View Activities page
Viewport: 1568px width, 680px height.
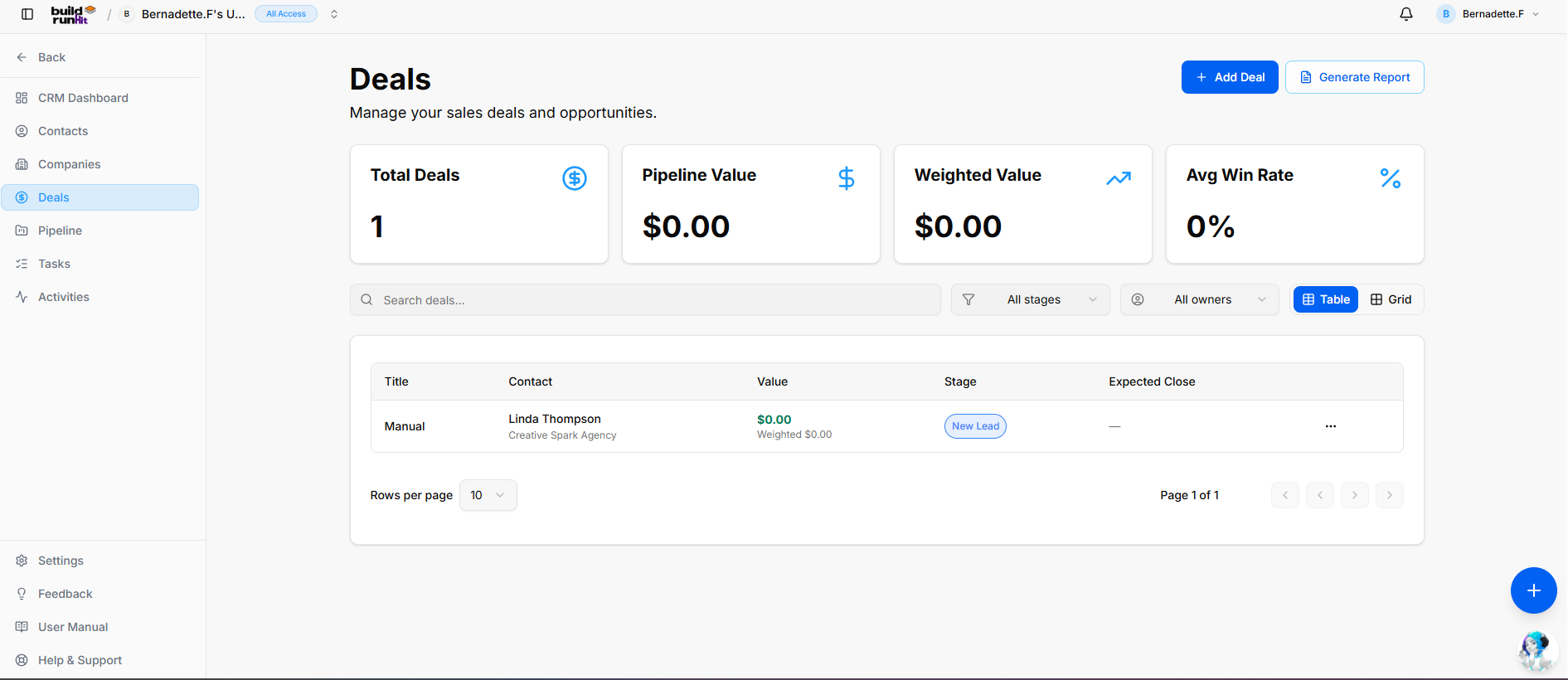[x=100, y=297]
